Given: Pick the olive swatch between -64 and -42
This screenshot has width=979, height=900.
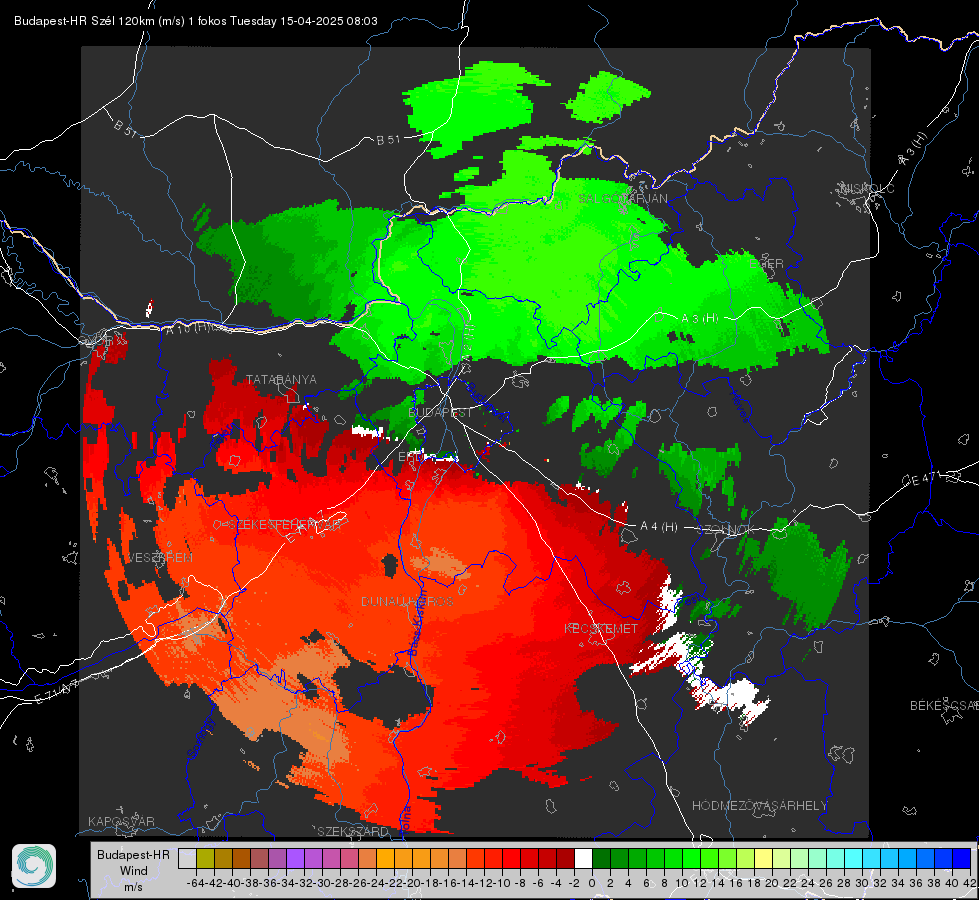Looking at the screenshot, I should (205, 859).
